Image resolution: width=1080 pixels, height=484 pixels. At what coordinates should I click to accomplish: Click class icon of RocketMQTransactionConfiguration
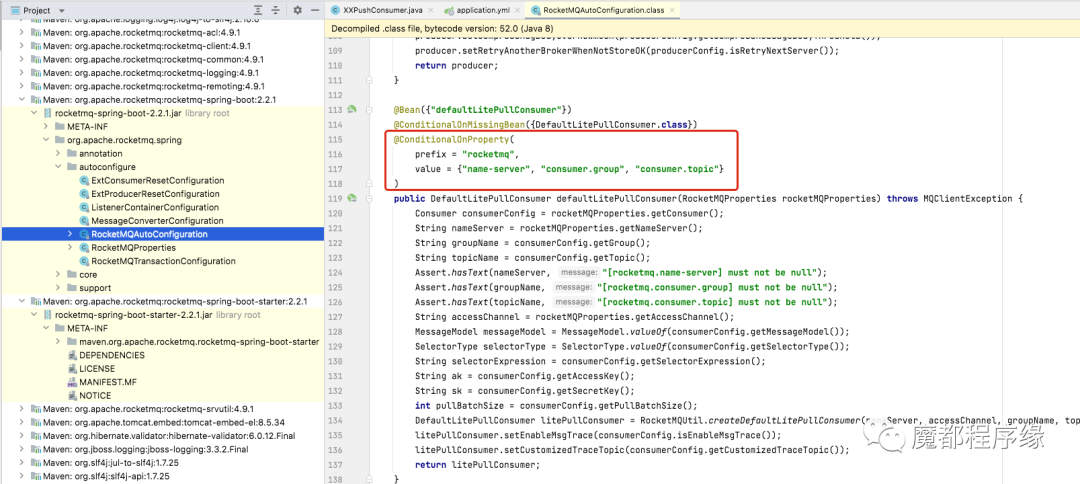85,261
